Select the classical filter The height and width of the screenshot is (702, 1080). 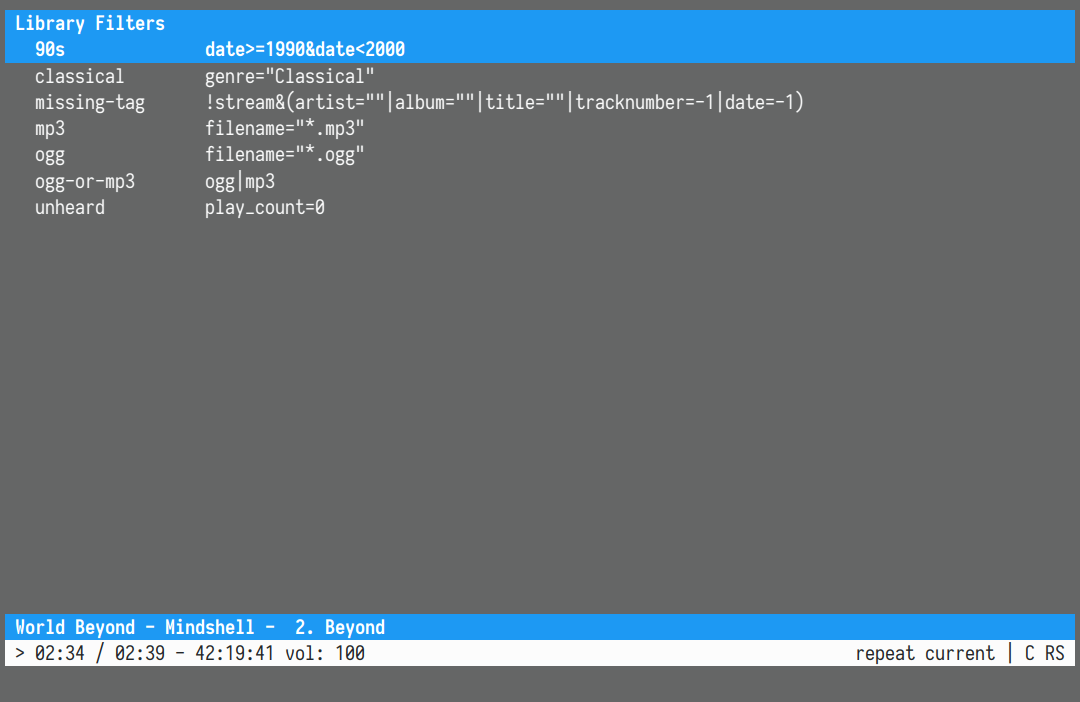pyautogui.click(x=79, y=76)
